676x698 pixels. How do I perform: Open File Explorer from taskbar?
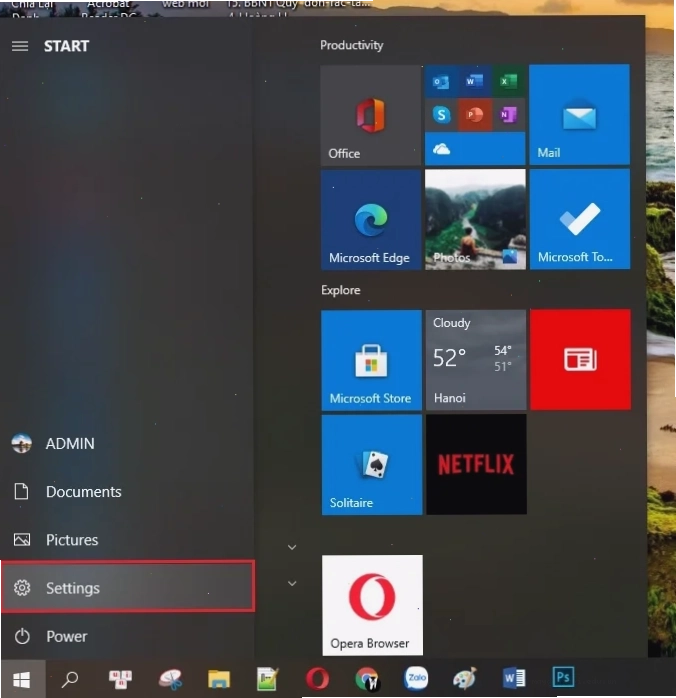click(x=219, y=679)
